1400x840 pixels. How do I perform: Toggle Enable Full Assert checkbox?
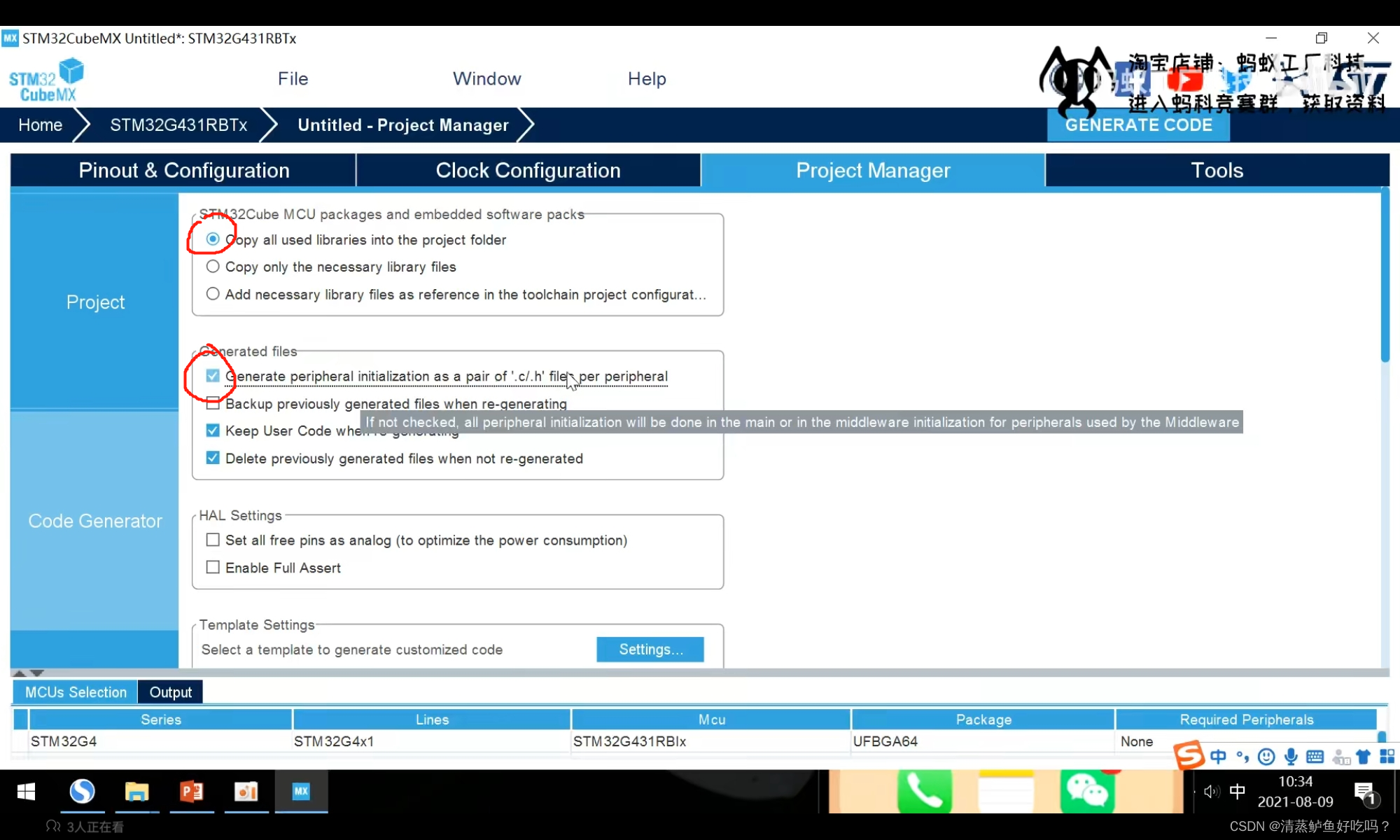tap(213, 568)
